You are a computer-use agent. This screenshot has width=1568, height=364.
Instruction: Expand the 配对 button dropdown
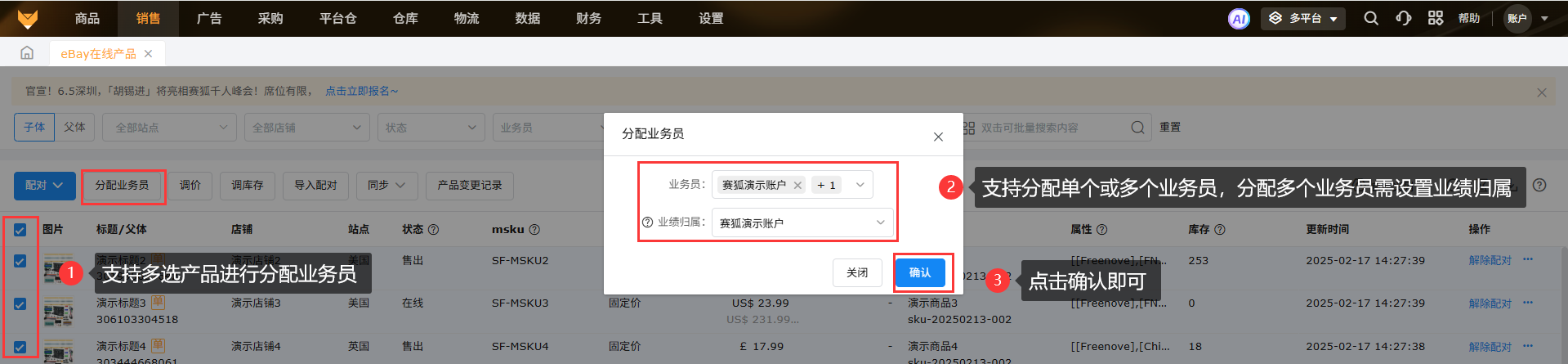tap(45, 186)
